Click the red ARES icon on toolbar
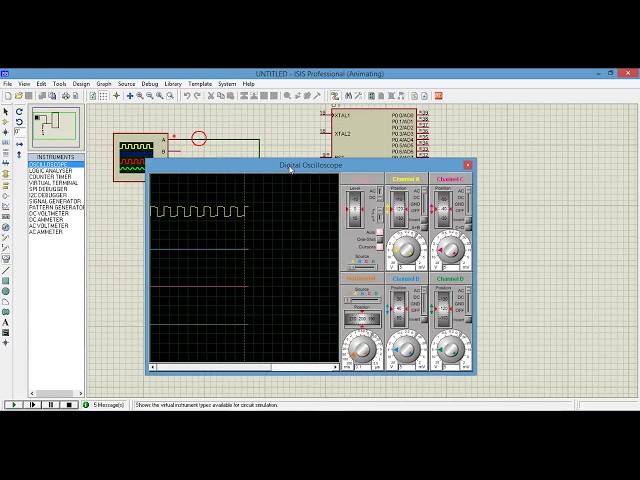Image resolution: width=640 pixels, height=480 pixels. [x=438, y=96]
